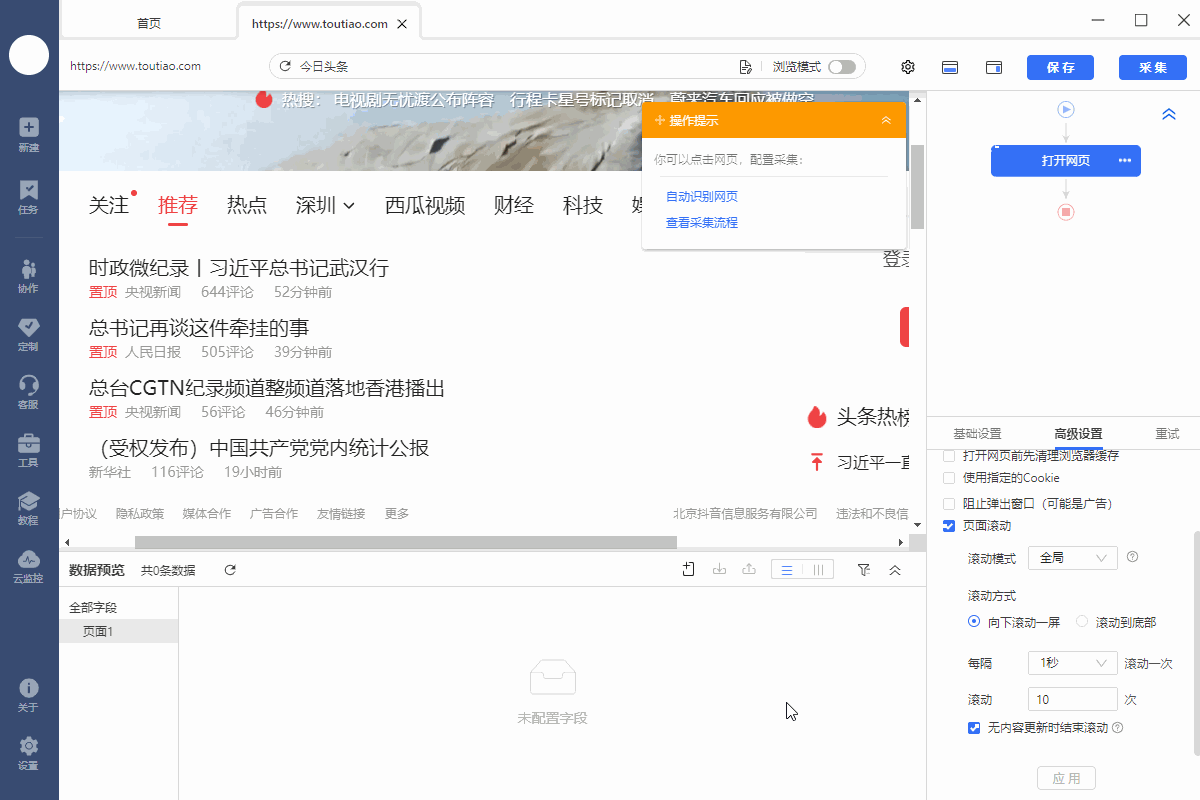Reload the page with the address bar refresh icon
Viewport: 1200px width, 800px height.
(285, 67)
